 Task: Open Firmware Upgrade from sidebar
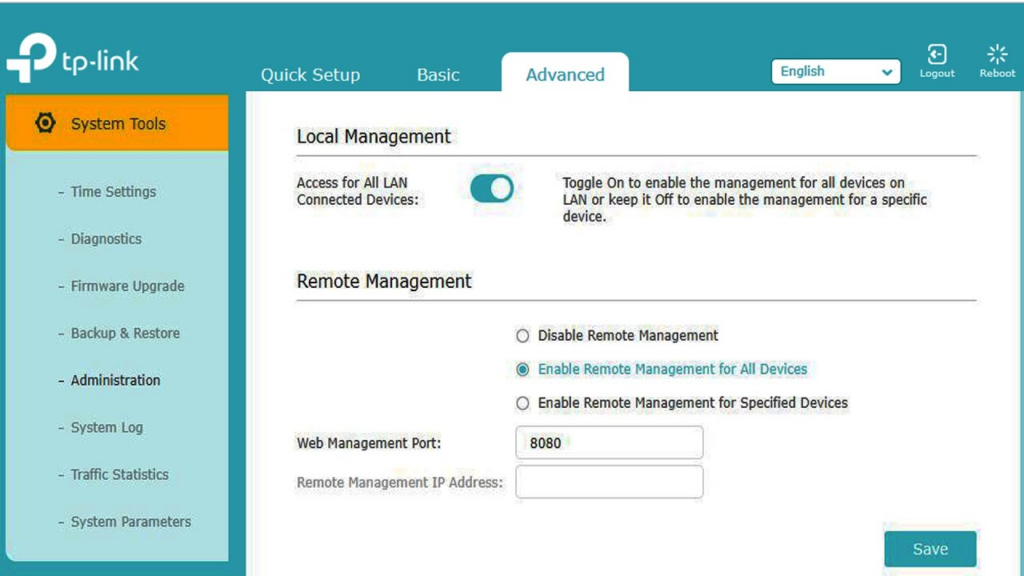point(127,286)
